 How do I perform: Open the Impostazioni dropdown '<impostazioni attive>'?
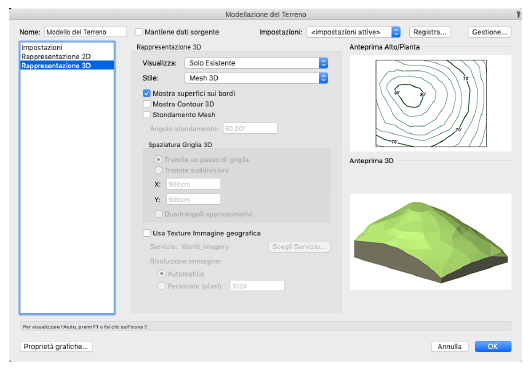pos(354,32)
